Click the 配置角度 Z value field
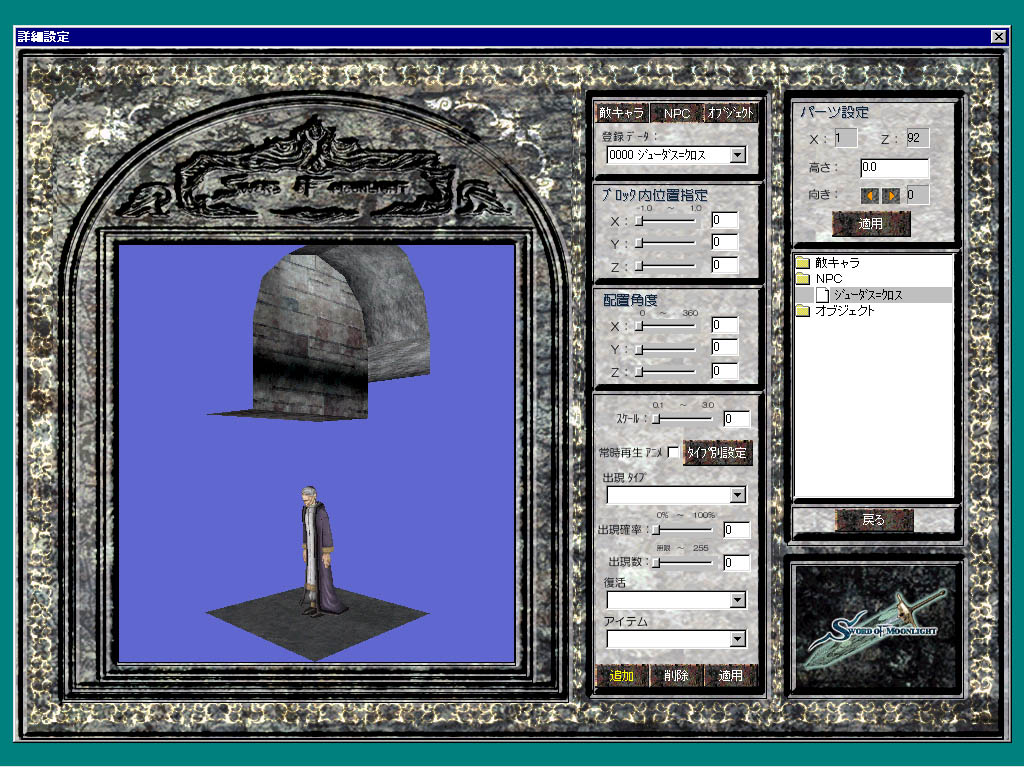The image size is (1024, 768). click(x=724, y=371)
